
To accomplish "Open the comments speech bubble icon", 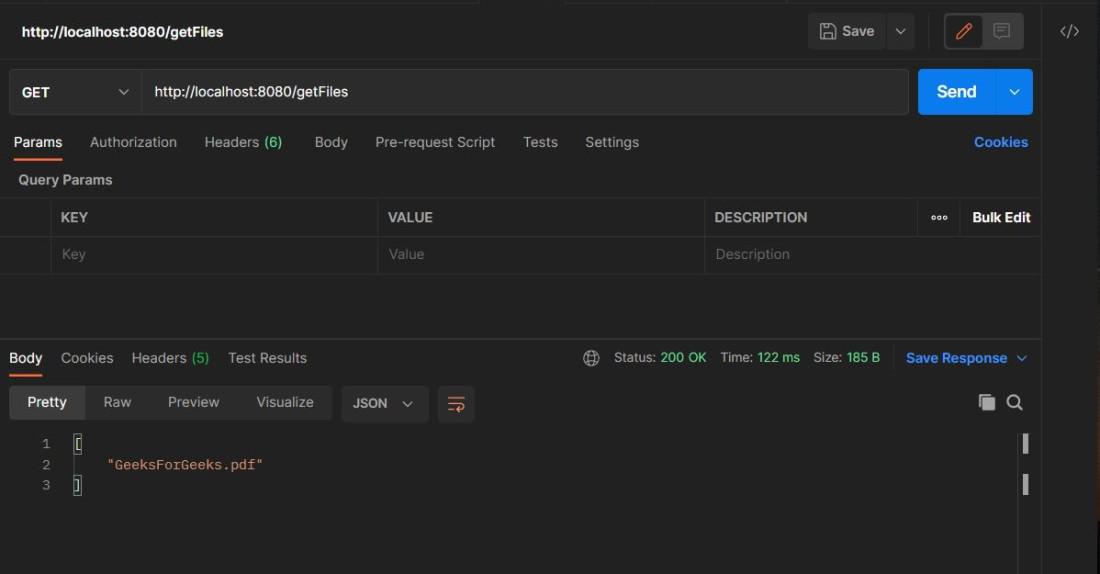I will (1002, 31).
